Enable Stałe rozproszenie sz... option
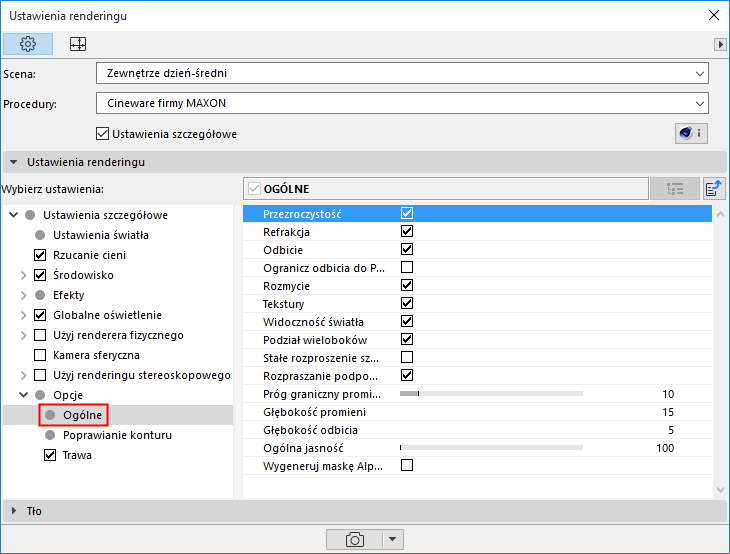 coord(407,358)
